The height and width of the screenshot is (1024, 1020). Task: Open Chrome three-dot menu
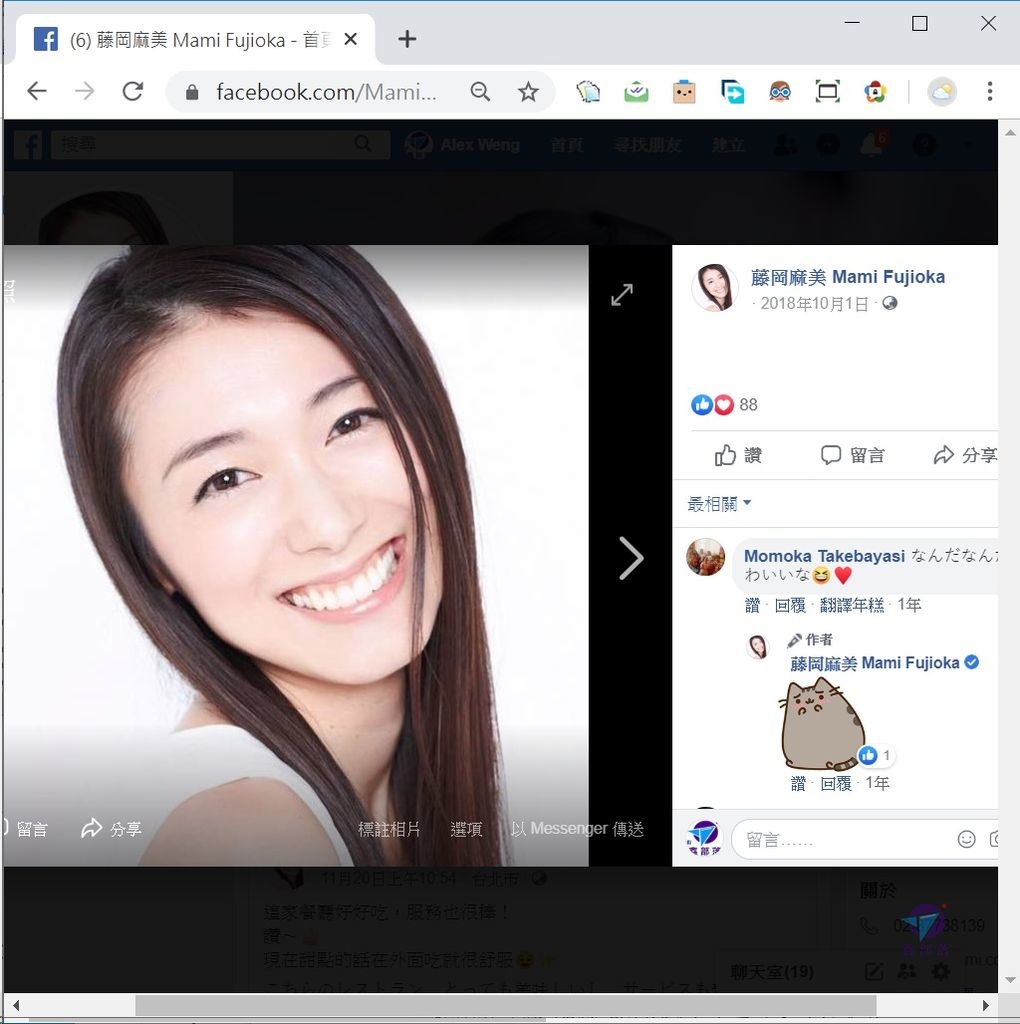989,92
